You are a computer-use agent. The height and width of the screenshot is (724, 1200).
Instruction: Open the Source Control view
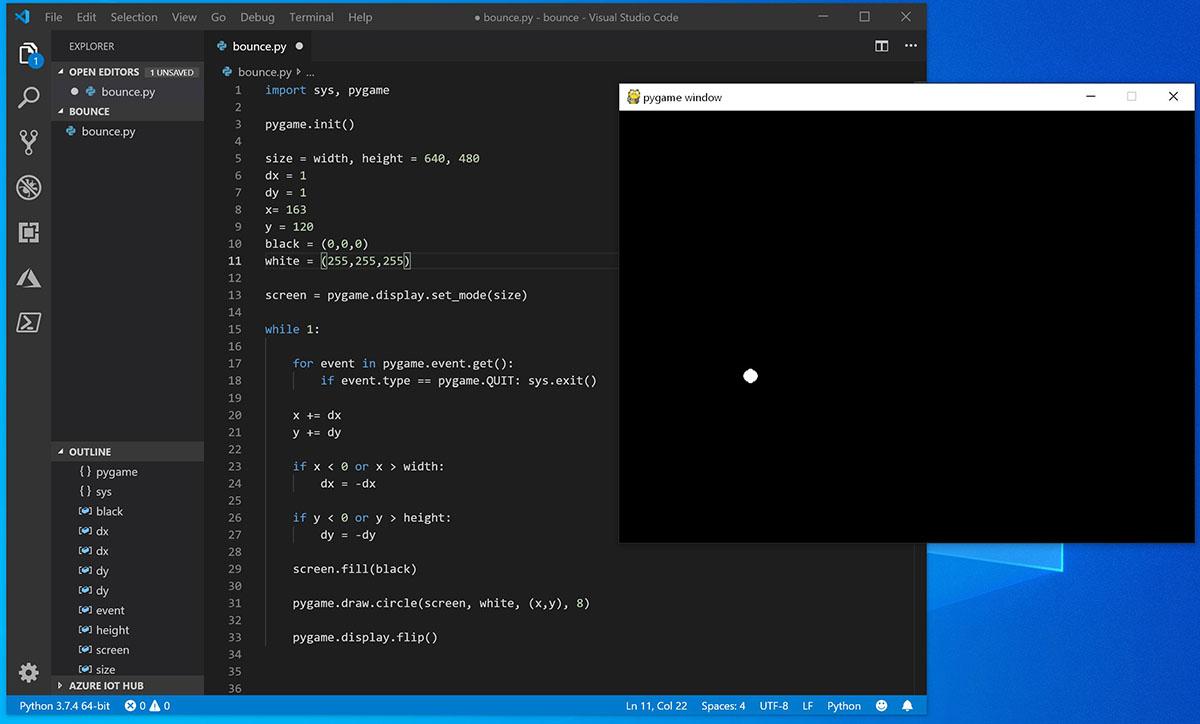[x=28, y=142]
